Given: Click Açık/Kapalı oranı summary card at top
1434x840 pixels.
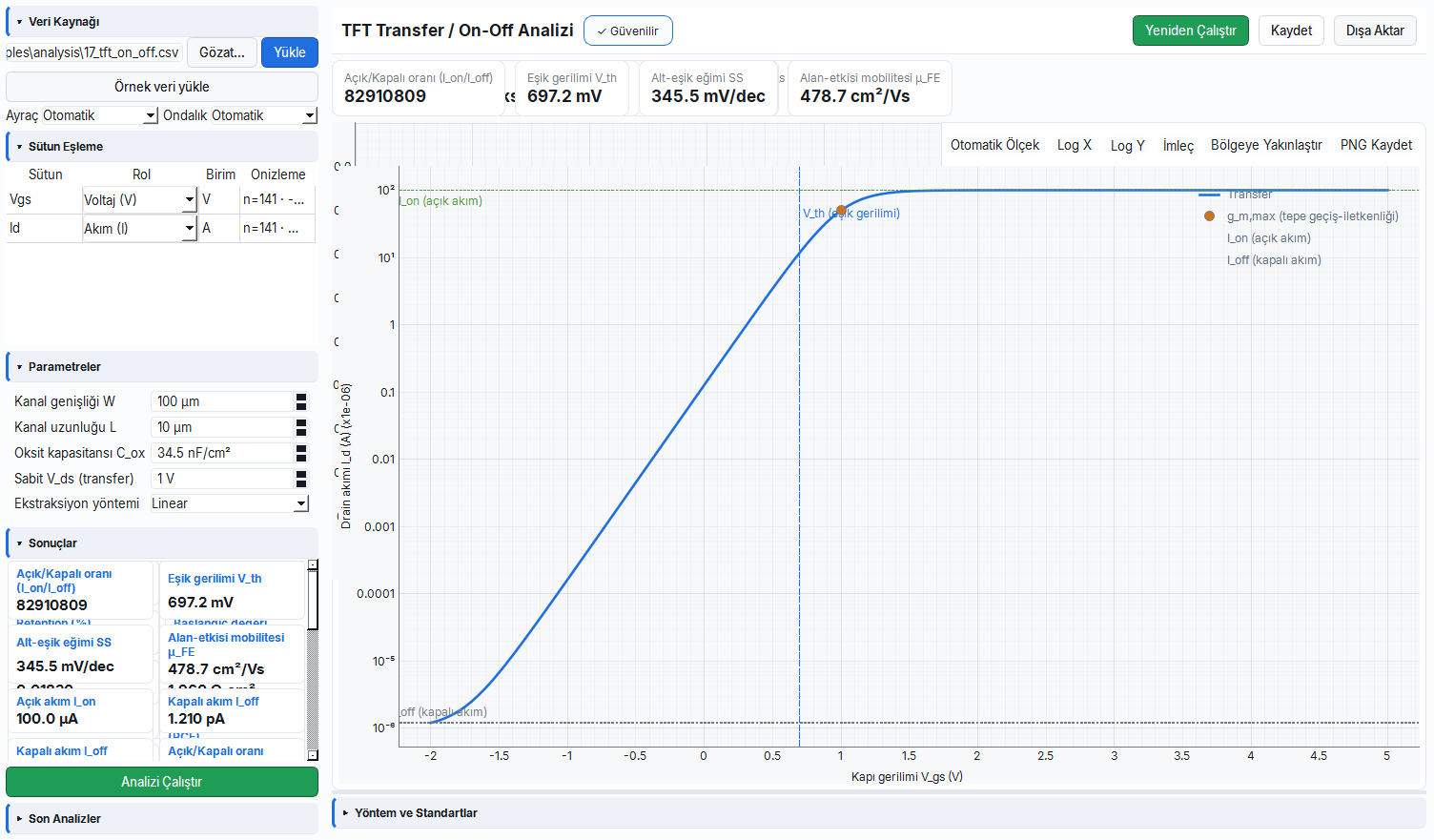Looking at the screenshot, I should 419,88.
